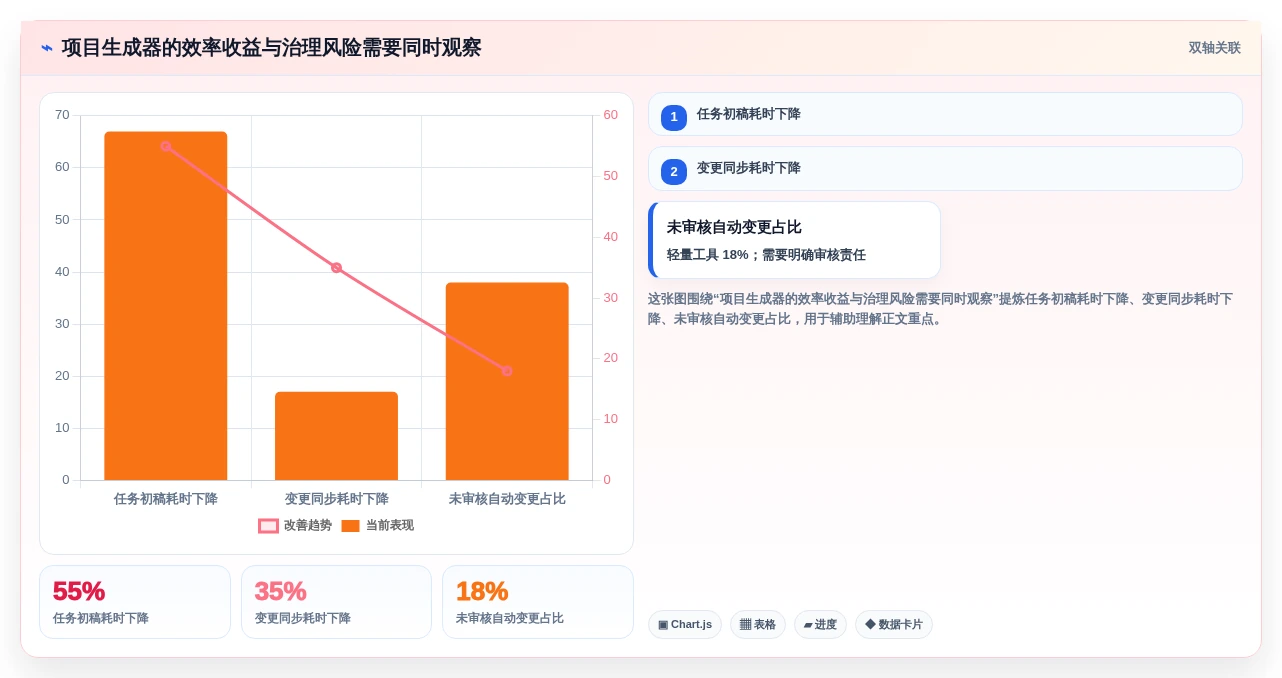Image resolution: width=1282 pixels, height=678 pixels.
Task: Click the bar icon in 进度 tag
Action: (808, 625)
